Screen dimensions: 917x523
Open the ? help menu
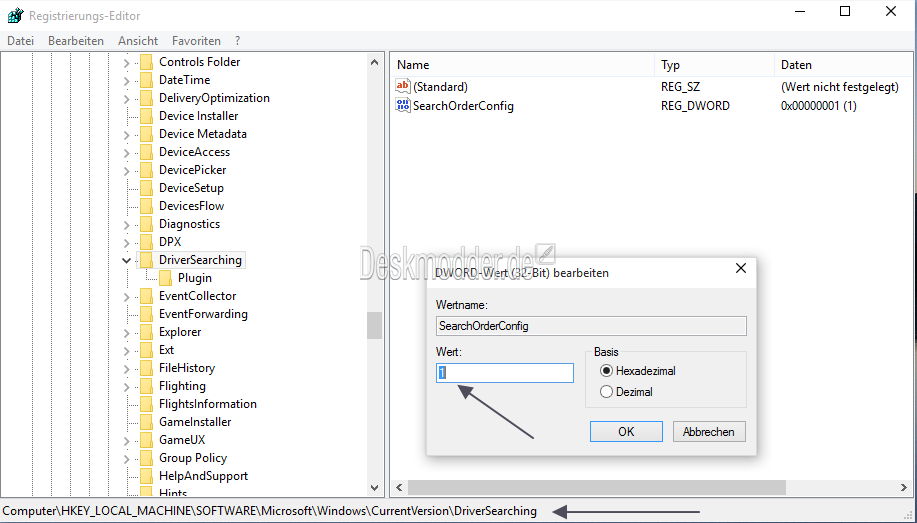(x=237, y=41)
